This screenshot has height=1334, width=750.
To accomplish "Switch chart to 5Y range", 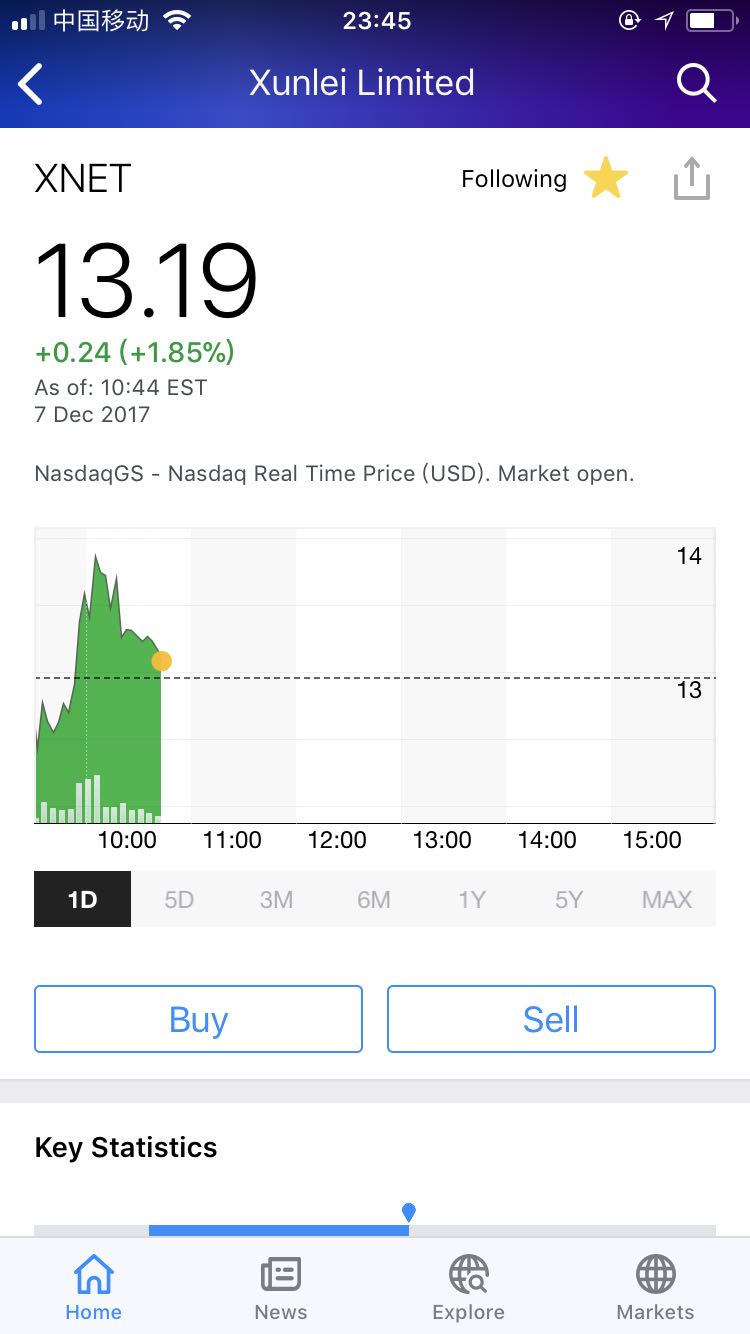I will (568, 899).
